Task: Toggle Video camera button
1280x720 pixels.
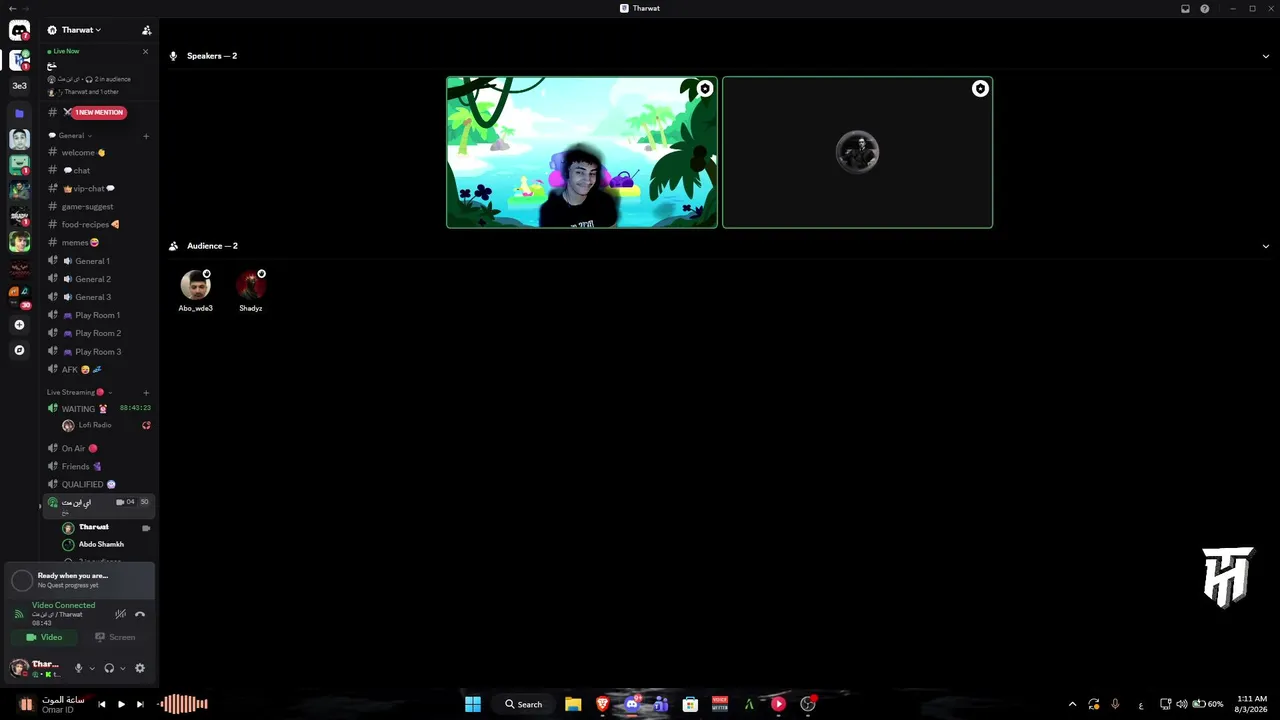Action: (x=44, y=637)
